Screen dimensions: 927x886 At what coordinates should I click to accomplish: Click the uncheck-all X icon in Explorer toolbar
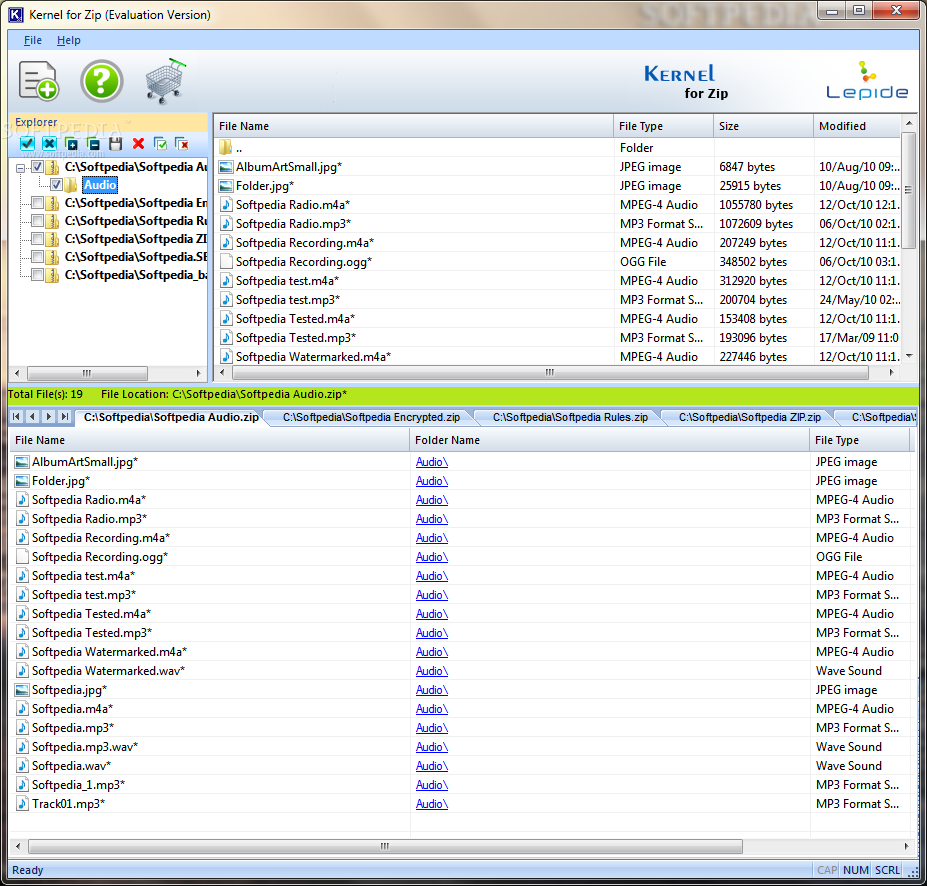(x=49, y=144)
